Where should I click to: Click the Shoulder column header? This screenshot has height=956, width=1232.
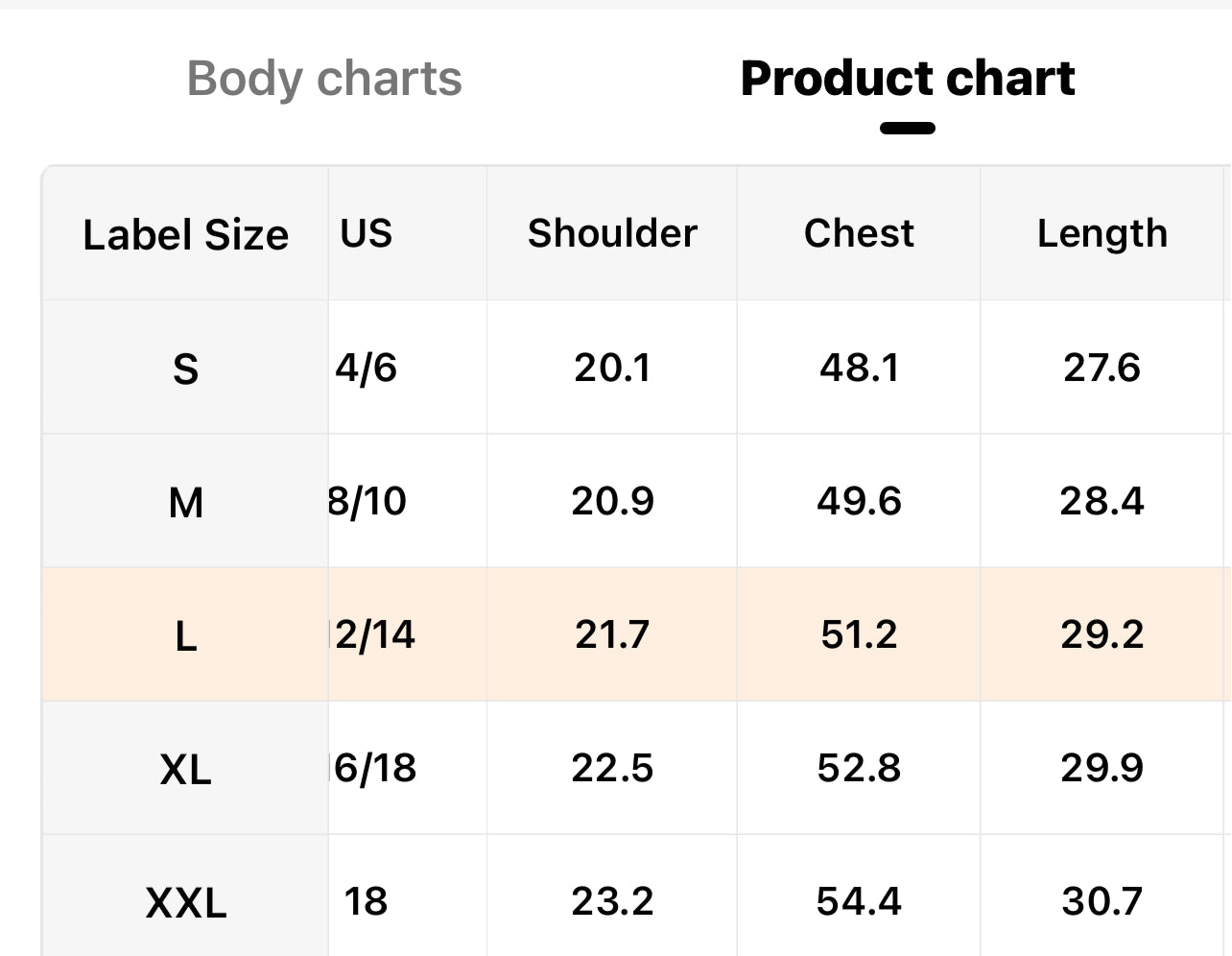pyautogui.click(x=612, y=234)
